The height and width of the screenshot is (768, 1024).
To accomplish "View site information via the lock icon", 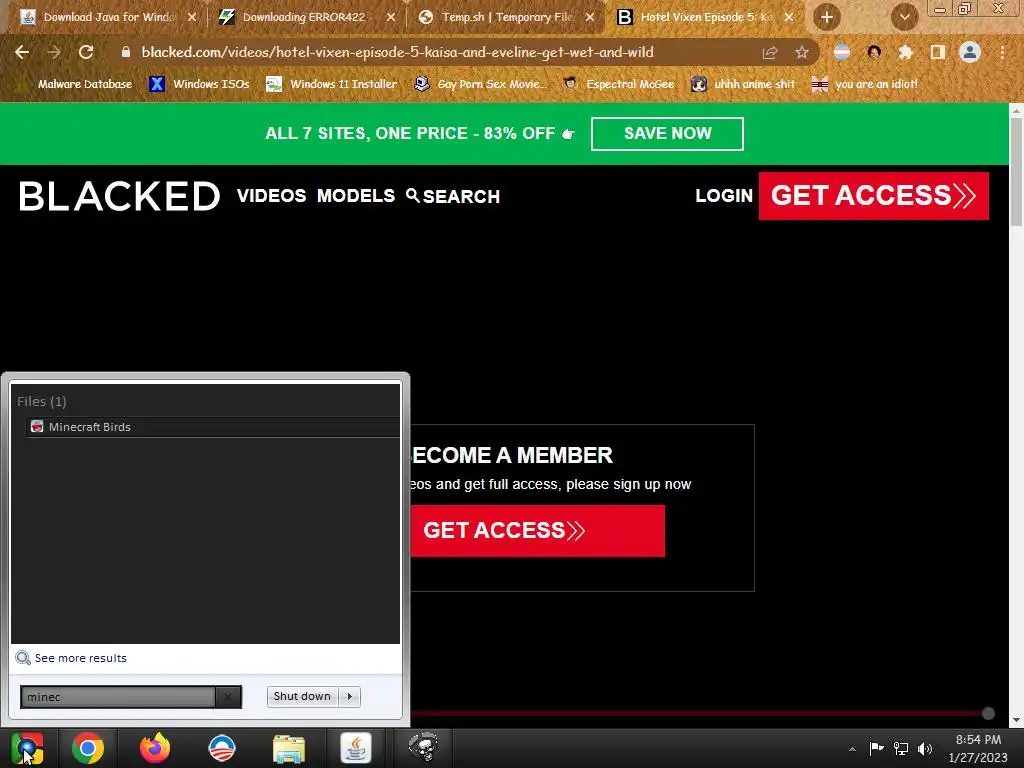I will (x=126, y=52).
